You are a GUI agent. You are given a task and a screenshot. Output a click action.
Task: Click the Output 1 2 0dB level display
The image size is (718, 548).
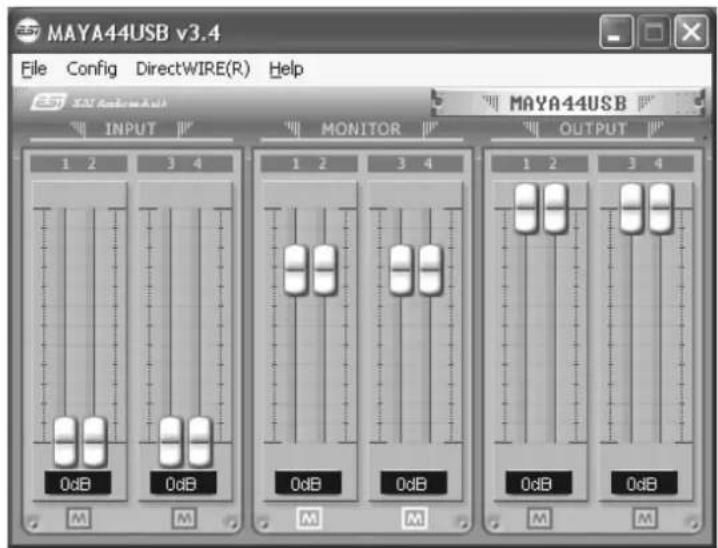(x=538, y=483)
